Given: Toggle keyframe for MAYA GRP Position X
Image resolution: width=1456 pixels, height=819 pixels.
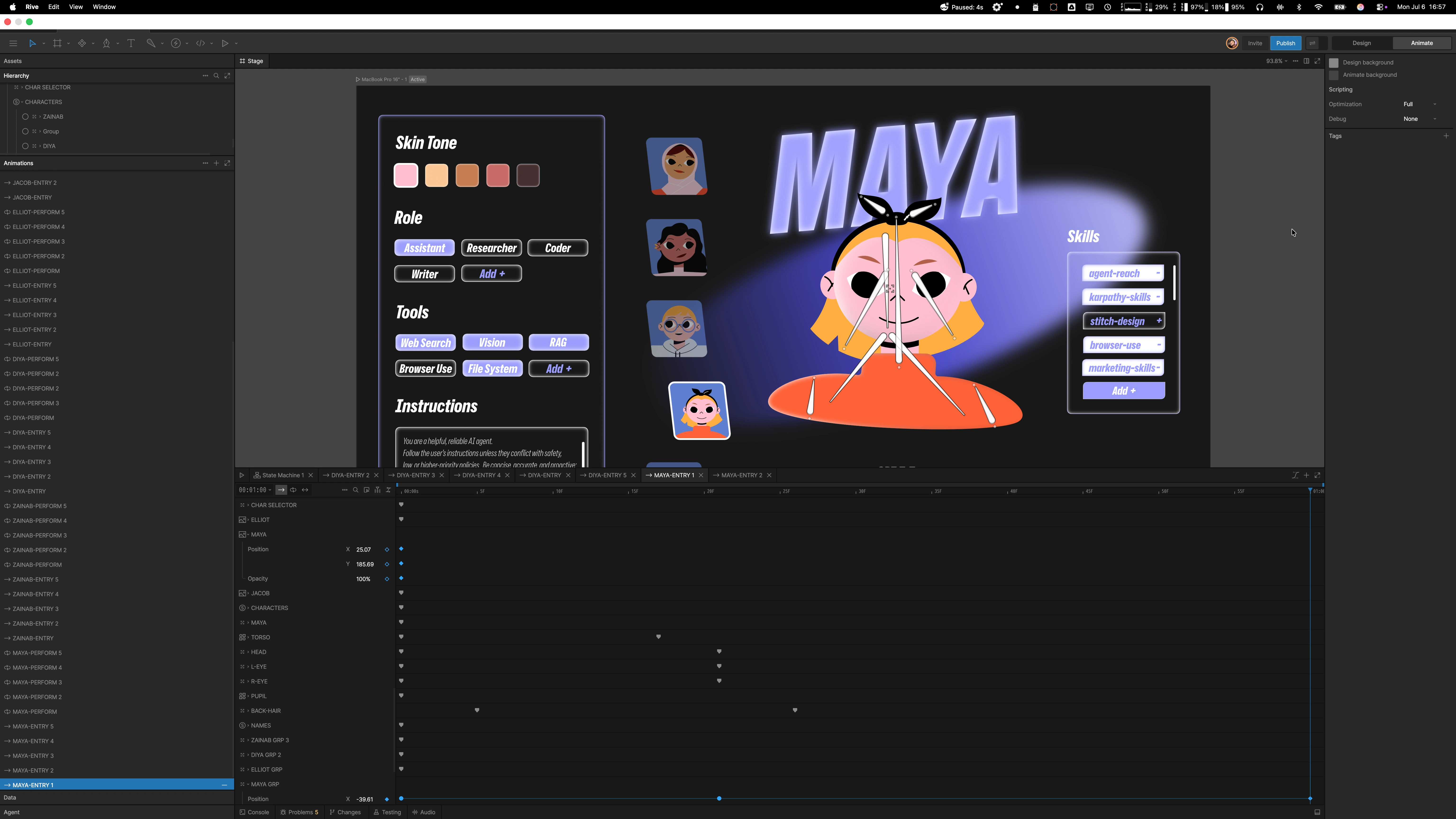Looking at the screenshot, I should (x=387, y=799).
